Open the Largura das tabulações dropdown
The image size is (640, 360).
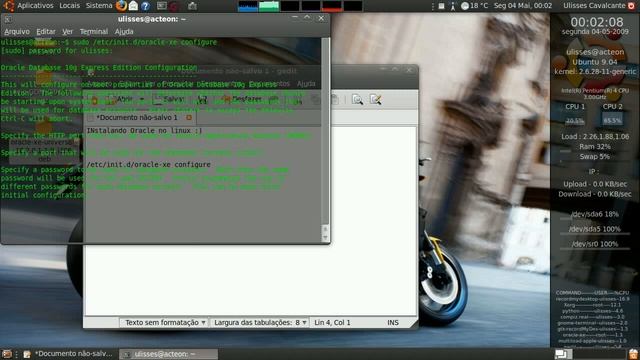[x=260, y=322]
